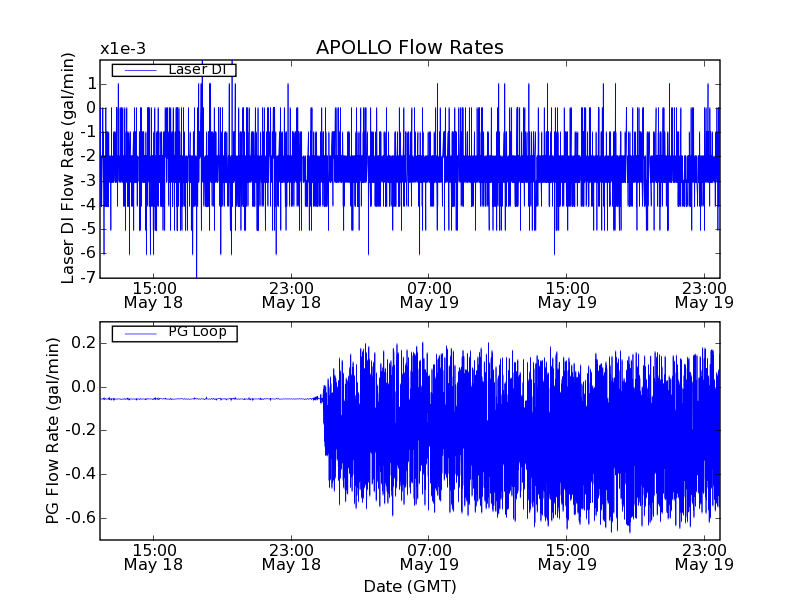The width and height of the screenshot is (800, 600).
Task: Select 15:00 May 19 tick on top plot
Action: click(x=567, y=294)
